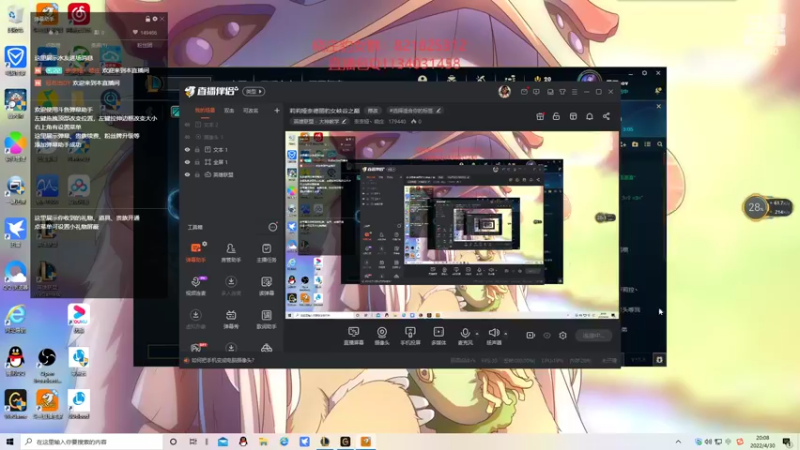Select the 全屏 1 layer row
Image resolution: width=800 pixels, height=450 pixels.
[232, 162]
